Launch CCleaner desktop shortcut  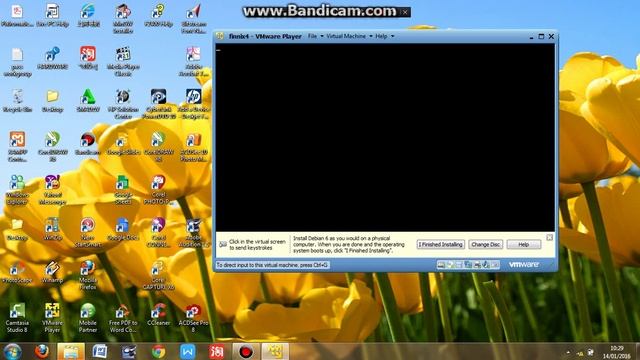click(x=158, y=314)
